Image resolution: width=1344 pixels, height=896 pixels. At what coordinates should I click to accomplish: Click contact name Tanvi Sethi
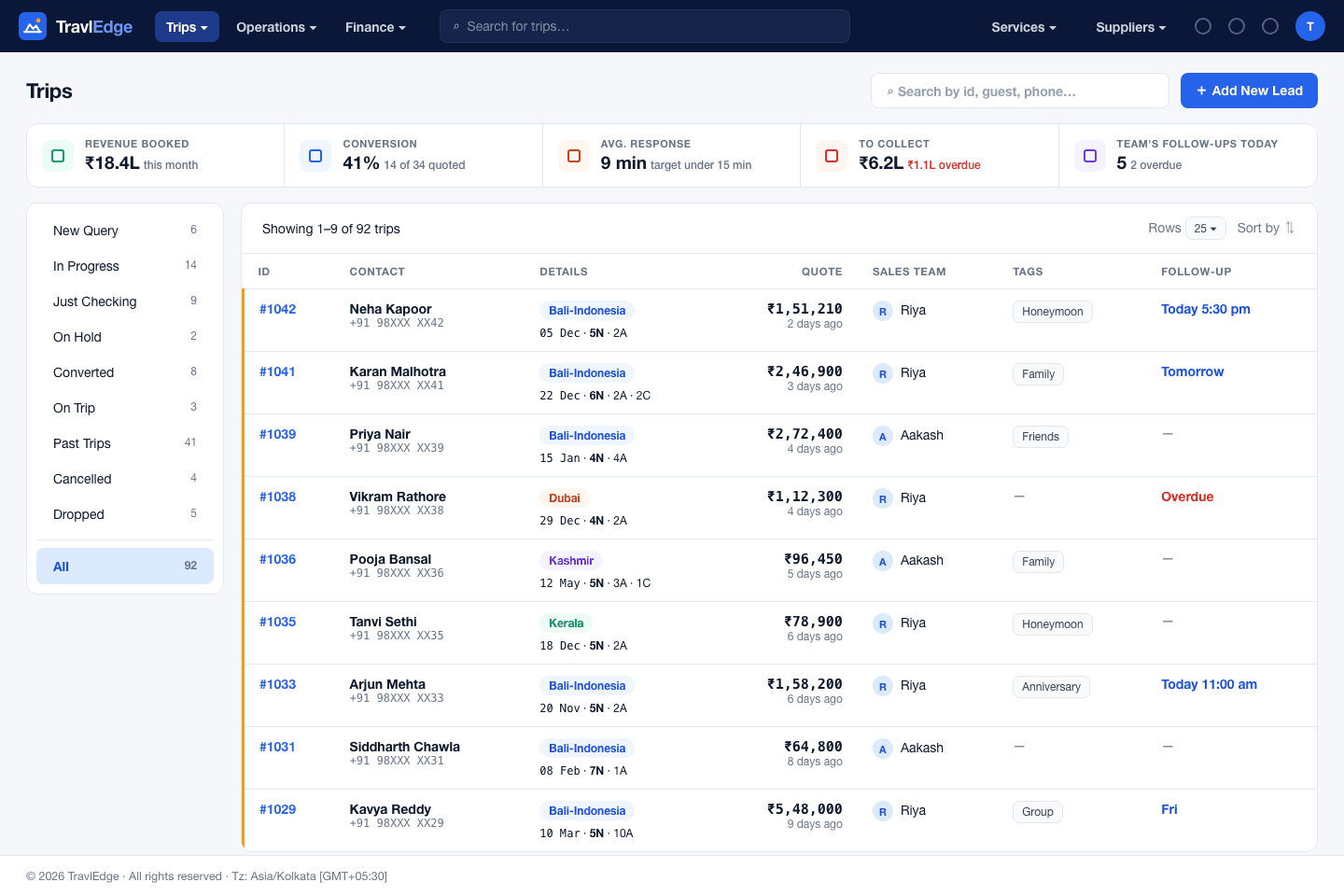click(x=383, y=622)
